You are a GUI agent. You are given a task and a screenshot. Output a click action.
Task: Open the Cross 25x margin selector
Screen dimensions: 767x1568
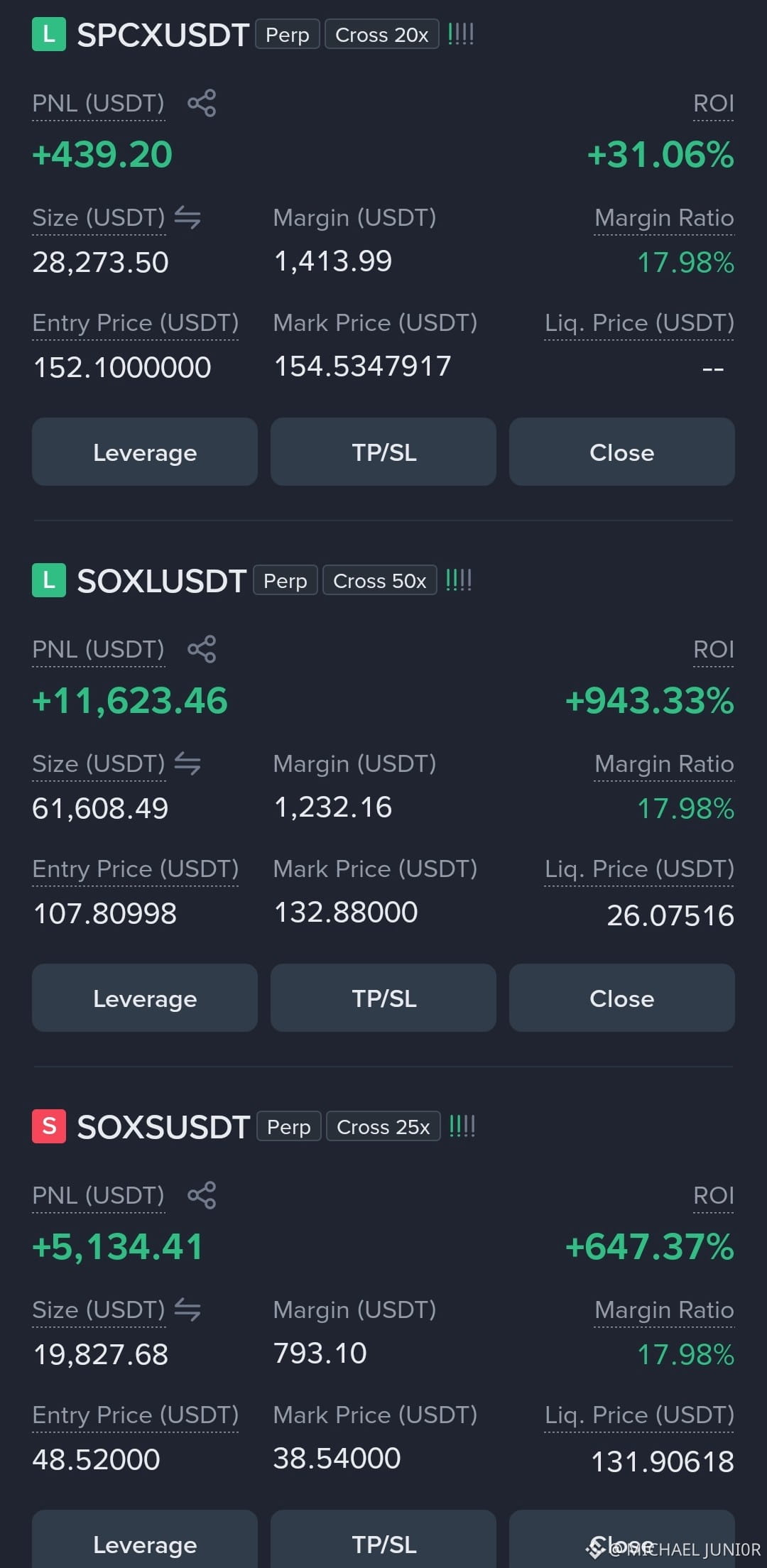(383, 1127)
